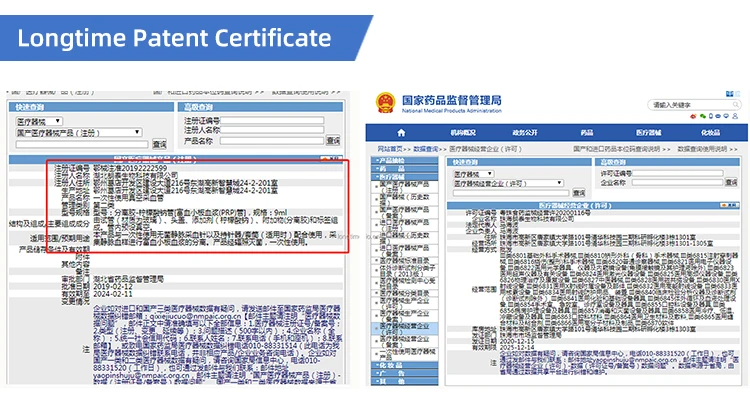750x409 pixels.
Task: Click 查询 button of advanced search, right page
Action: tap(731, 182)
